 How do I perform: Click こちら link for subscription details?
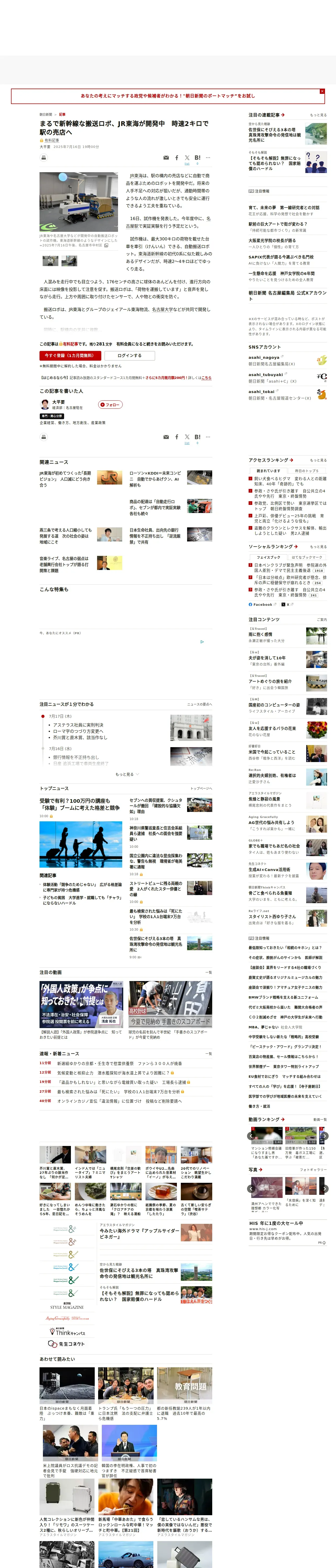[x=206, y=378]
